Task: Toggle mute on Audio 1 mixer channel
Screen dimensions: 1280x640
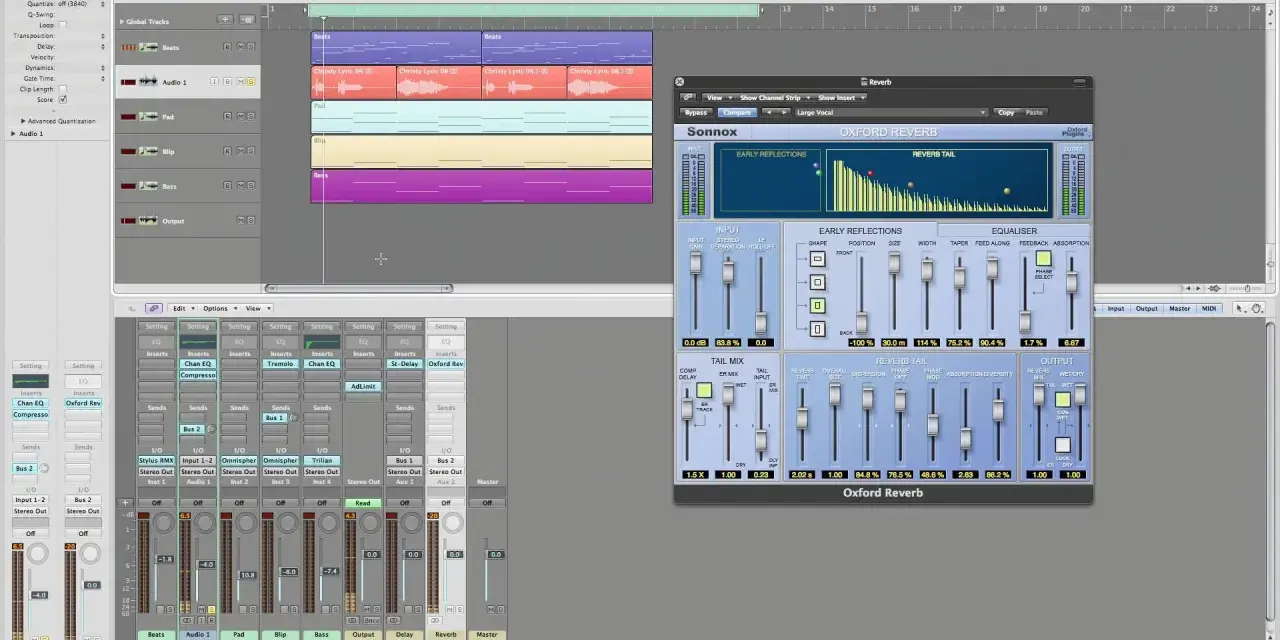Action: point(201,609)
